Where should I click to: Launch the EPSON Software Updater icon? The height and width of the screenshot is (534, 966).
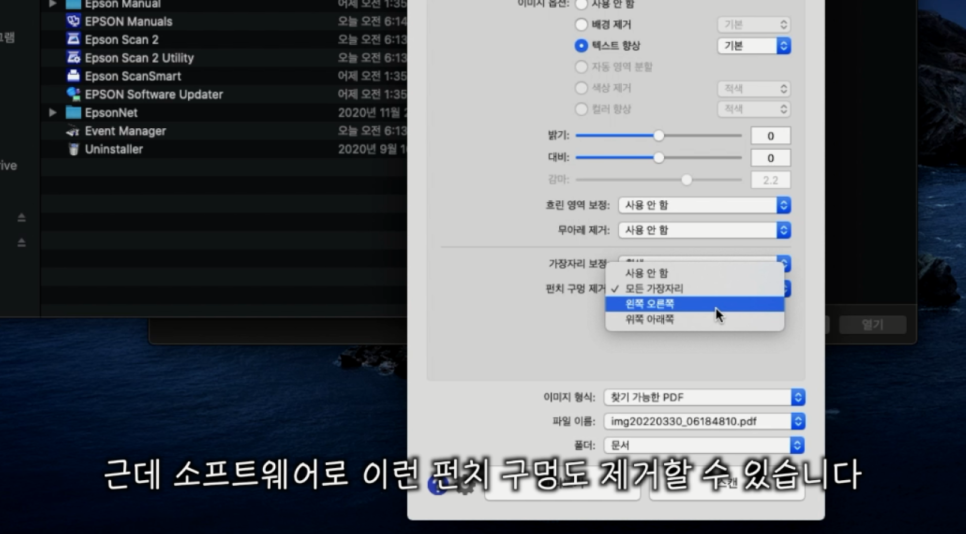tap(73, 94)
